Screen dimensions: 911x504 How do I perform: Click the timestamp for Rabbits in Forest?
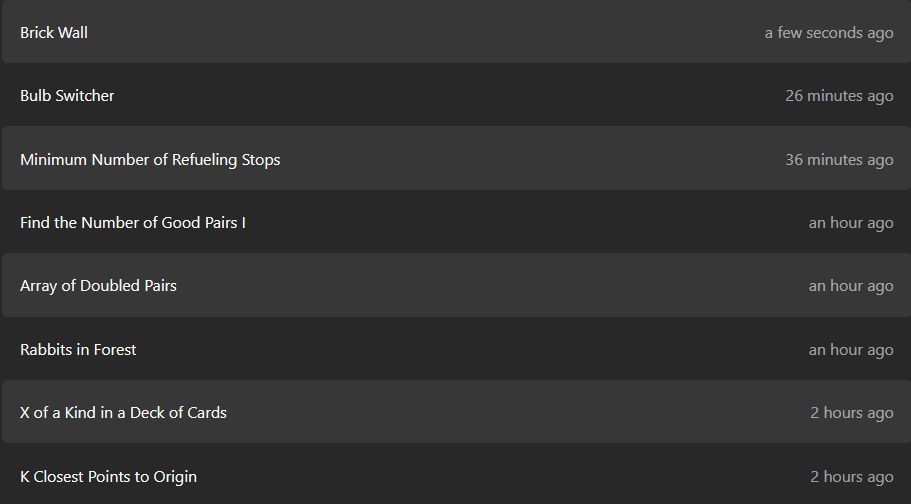851,350
